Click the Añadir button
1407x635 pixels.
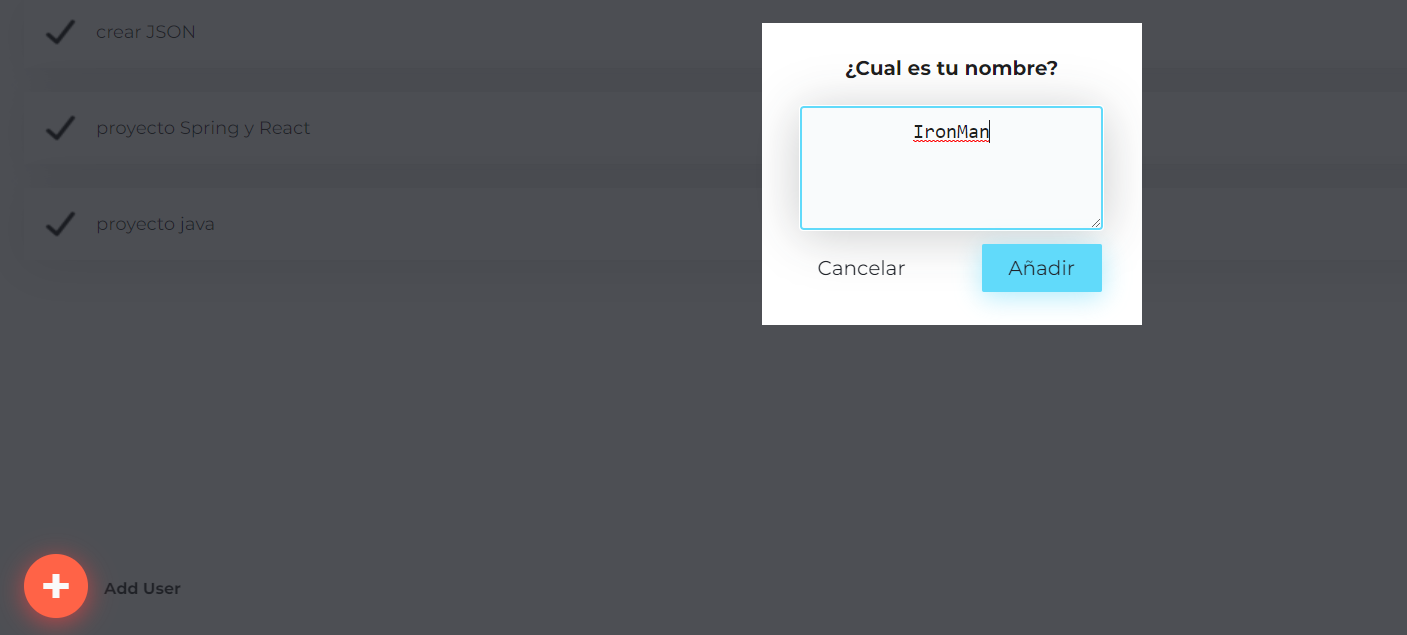pyautogui.click(x=1041, y=268)
